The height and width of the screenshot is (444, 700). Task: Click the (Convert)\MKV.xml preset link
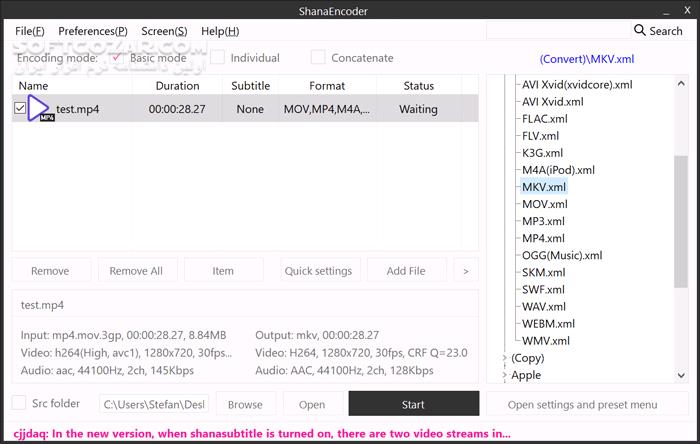tap(587, 59)
